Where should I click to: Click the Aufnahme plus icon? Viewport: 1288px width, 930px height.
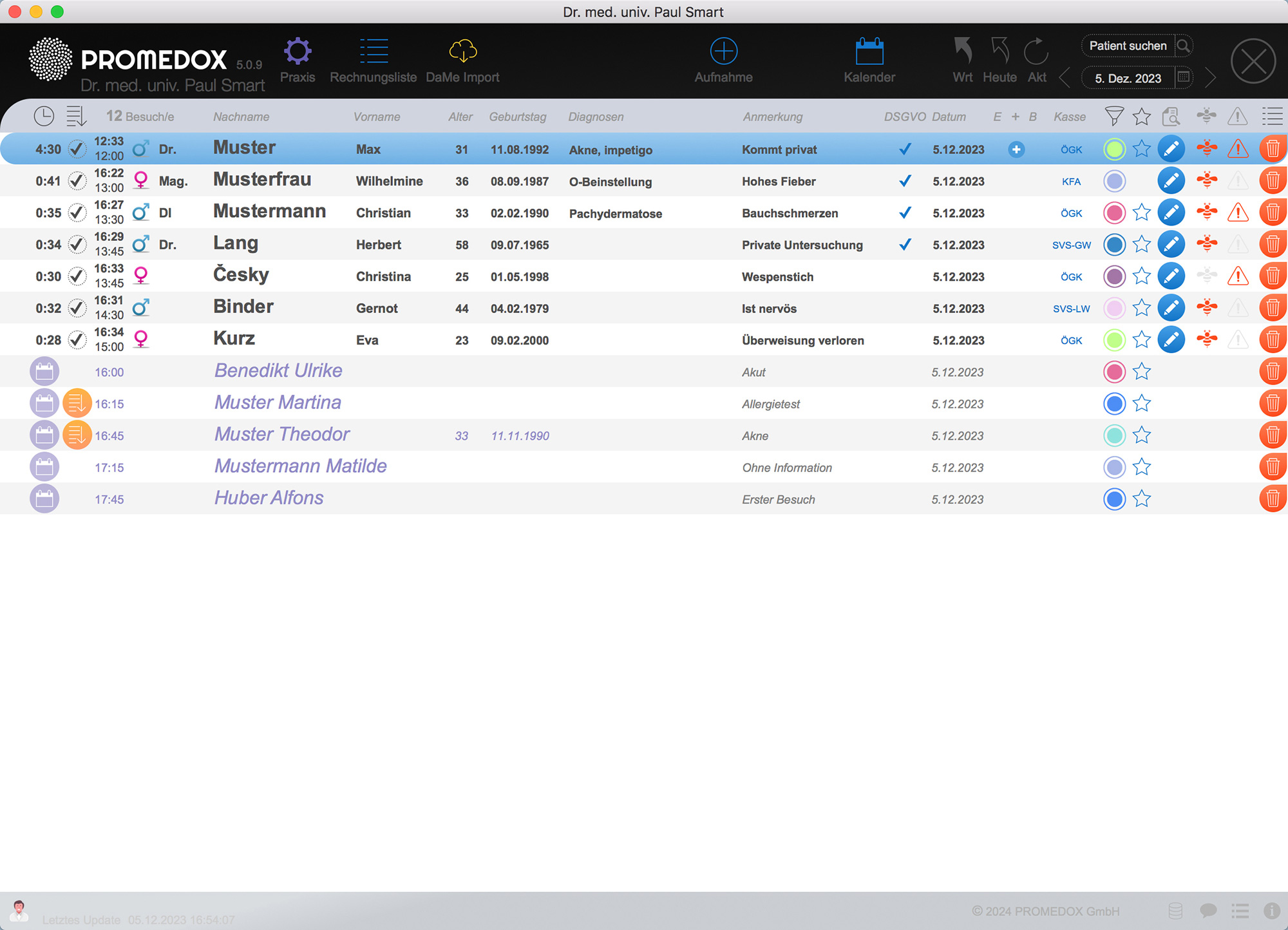click(x=724, y=51)
